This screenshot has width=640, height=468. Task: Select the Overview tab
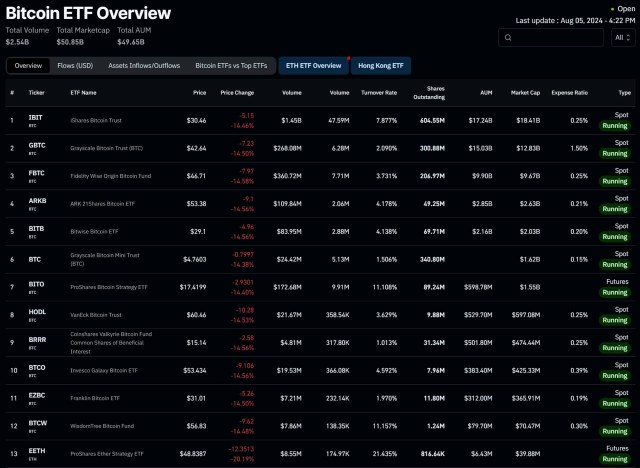pyautogui.click(x=28, y=66)
